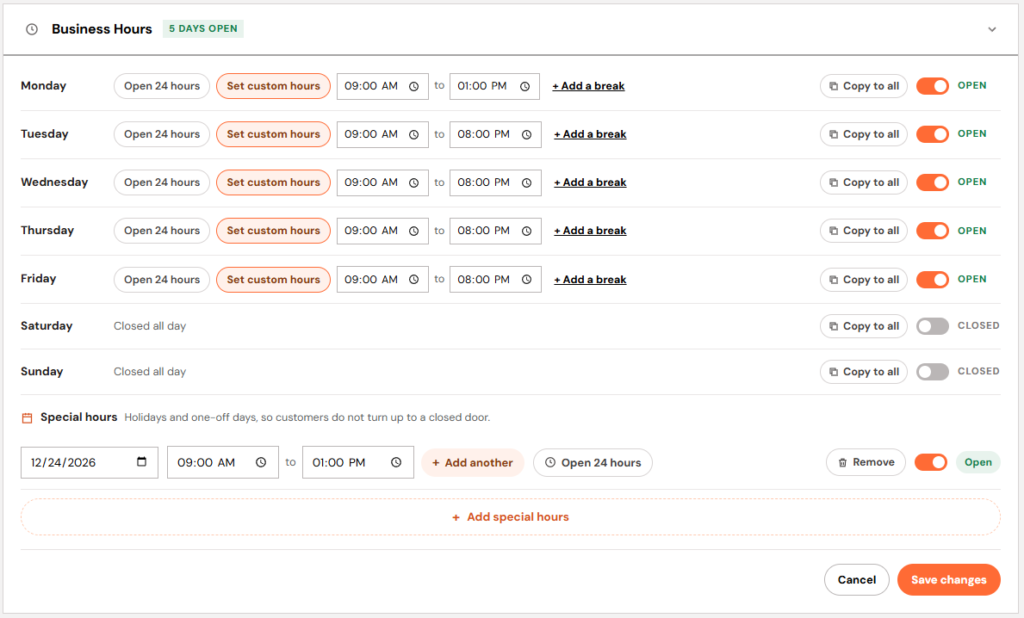Click Saturday's Closed all day text
This screenshot has height=618, width=1024.
(x=150, y=326)
